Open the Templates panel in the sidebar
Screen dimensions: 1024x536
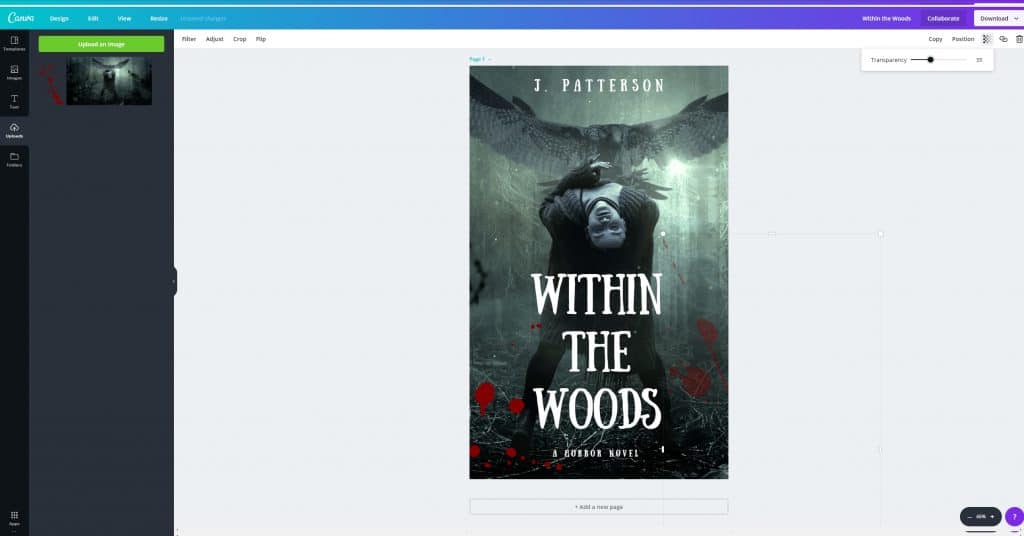click(14, 44)
